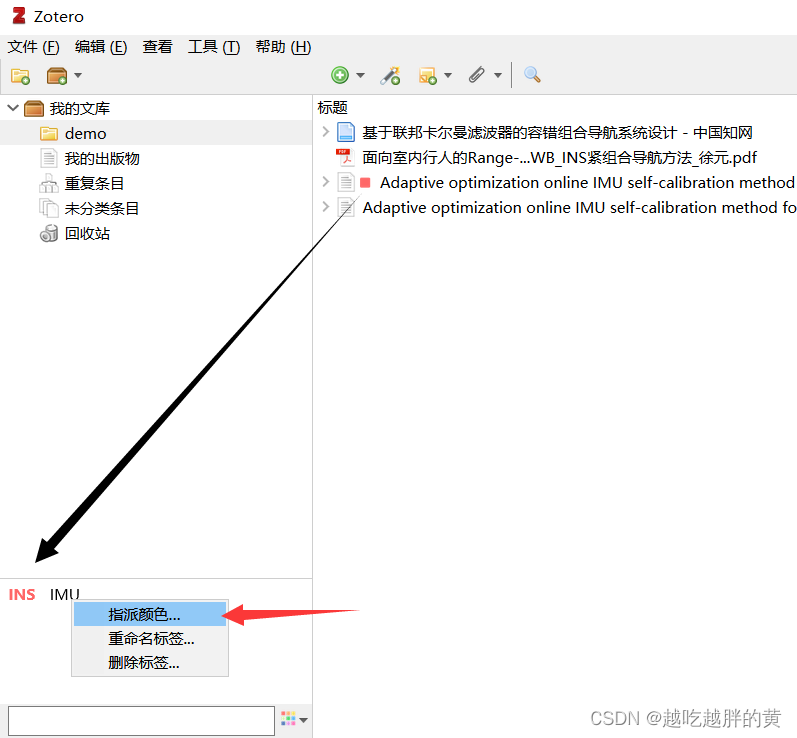The height and width of the screenshot is (738, 797).
Task: Click the Add Item by Identifier wand
Action: click(x=390, y=76)
